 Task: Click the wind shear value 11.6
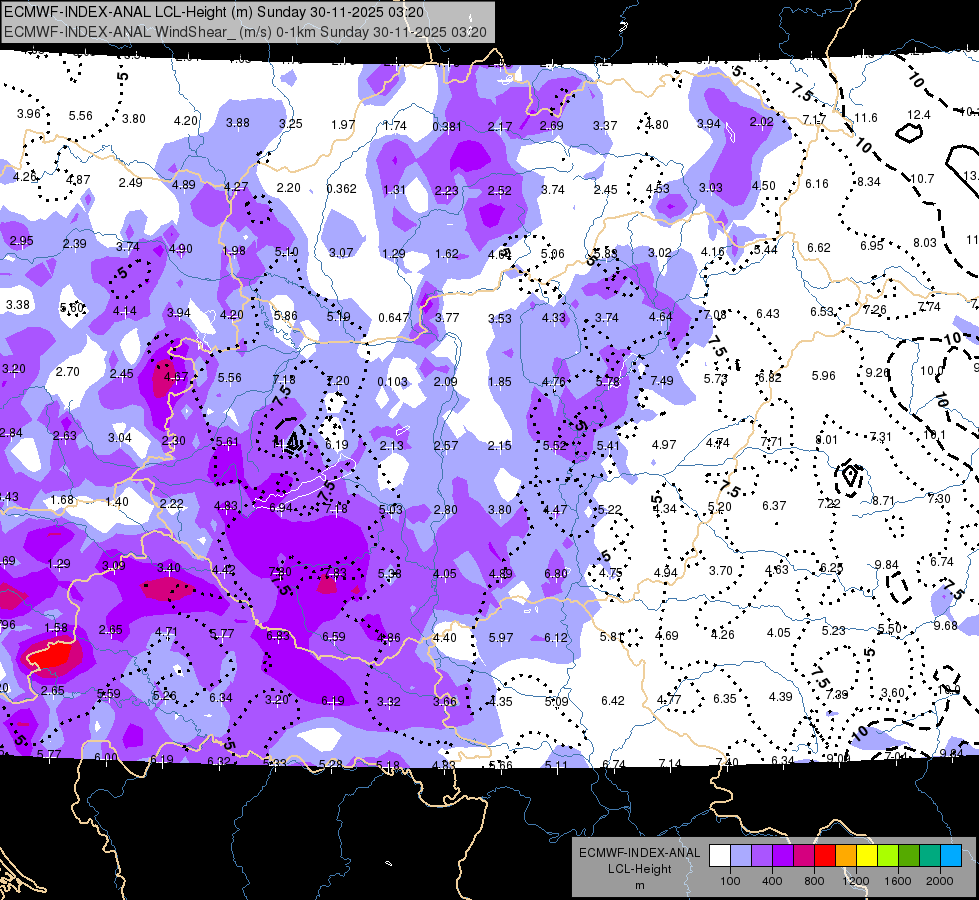pos(865,118)
